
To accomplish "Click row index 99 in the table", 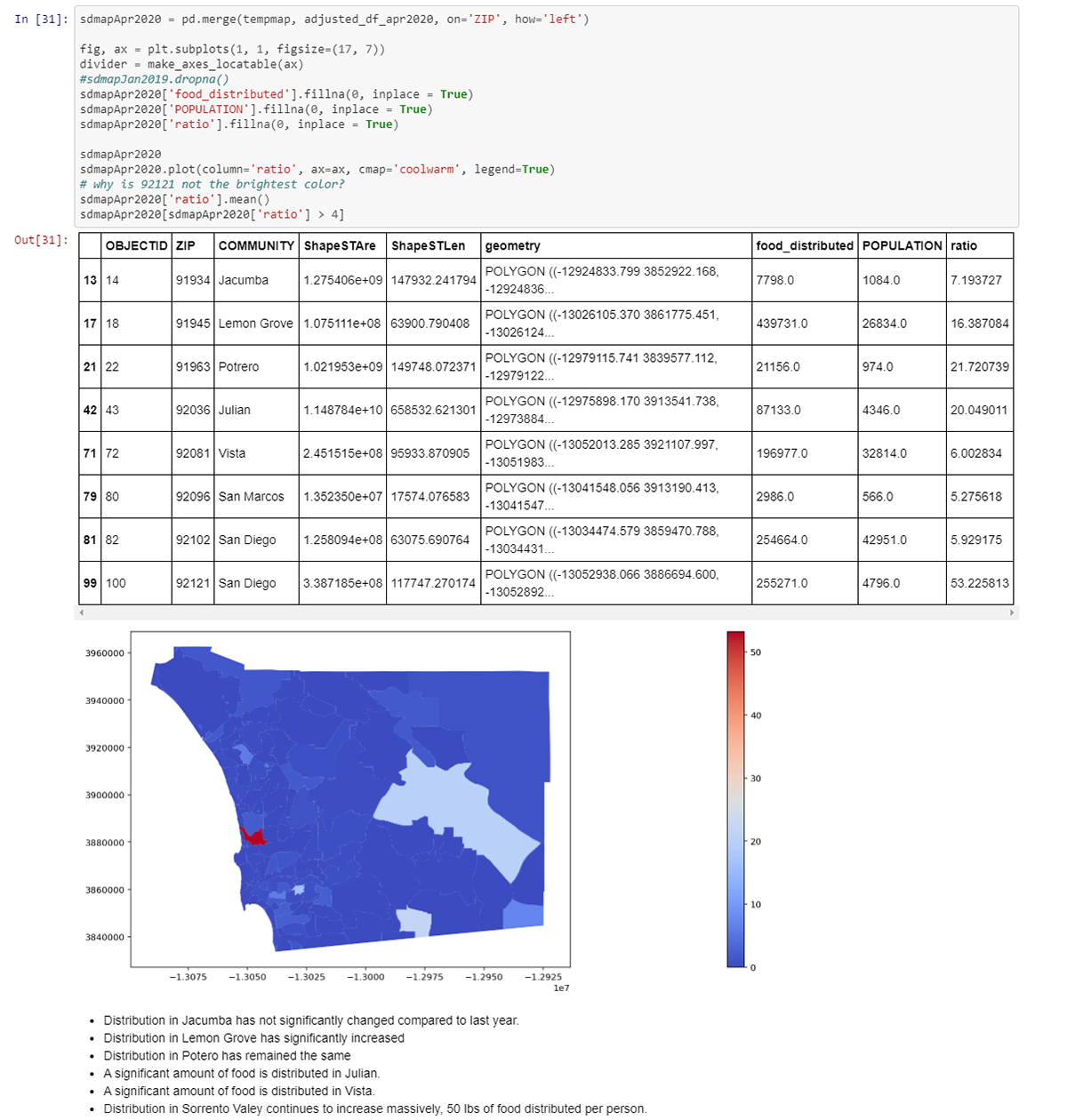I will click(x=90, y=583).
